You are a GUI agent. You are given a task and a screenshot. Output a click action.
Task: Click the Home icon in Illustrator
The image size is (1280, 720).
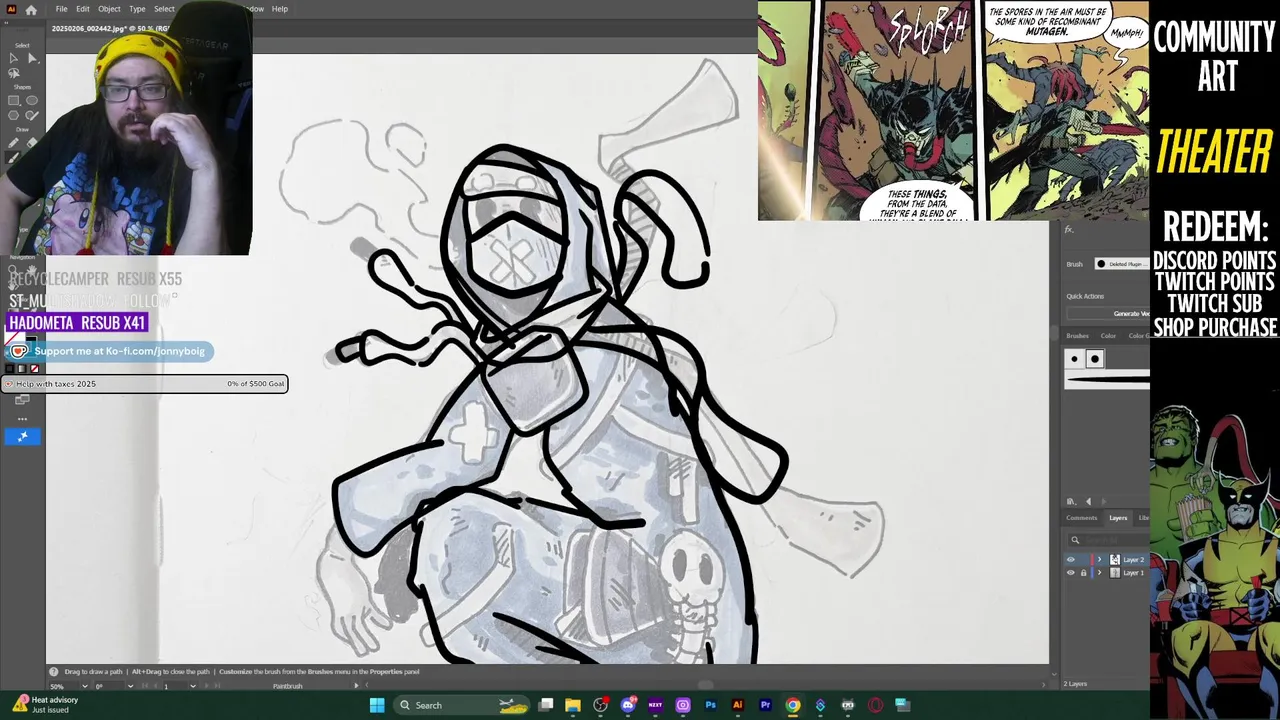[x=31, y=9]
